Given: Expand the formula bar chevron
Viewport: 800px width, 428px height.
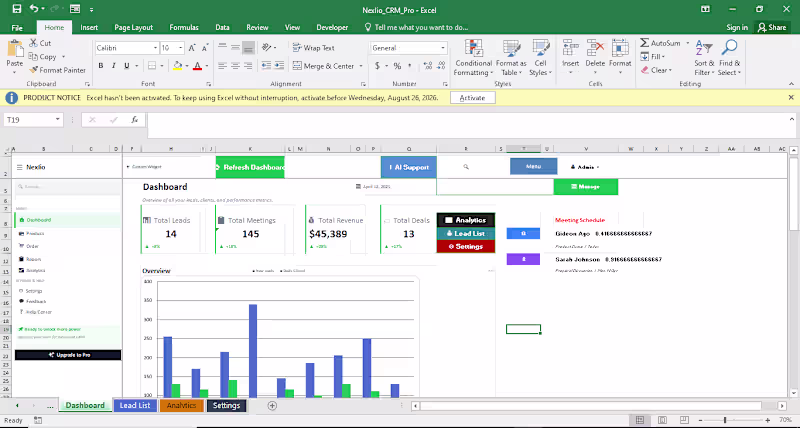Looking at the screenshot, I should 791,119.
